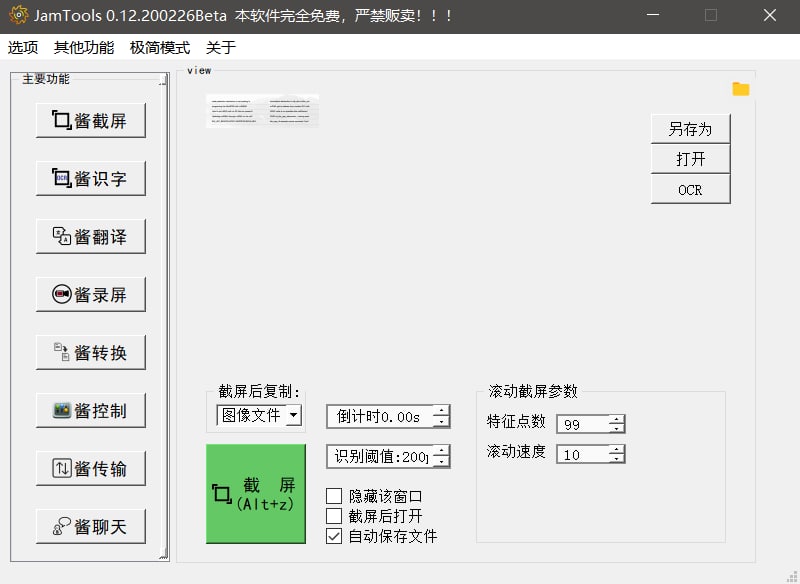Minimize the JamTools window
Image resolution: width=800 pixels, height=584 pixels.
coord(653,15)
